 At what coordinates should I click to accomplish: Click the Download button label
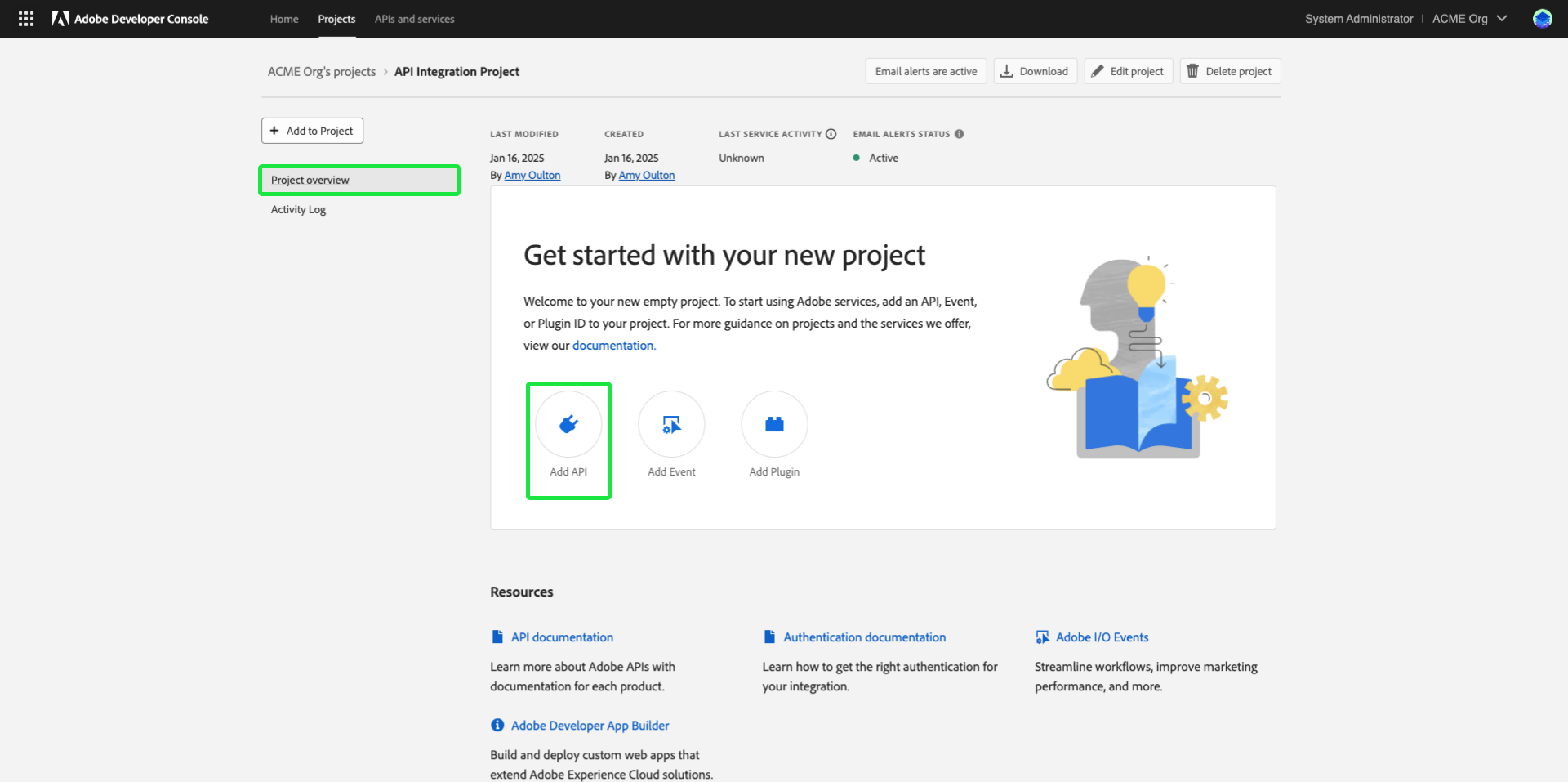pos(1044,71)
